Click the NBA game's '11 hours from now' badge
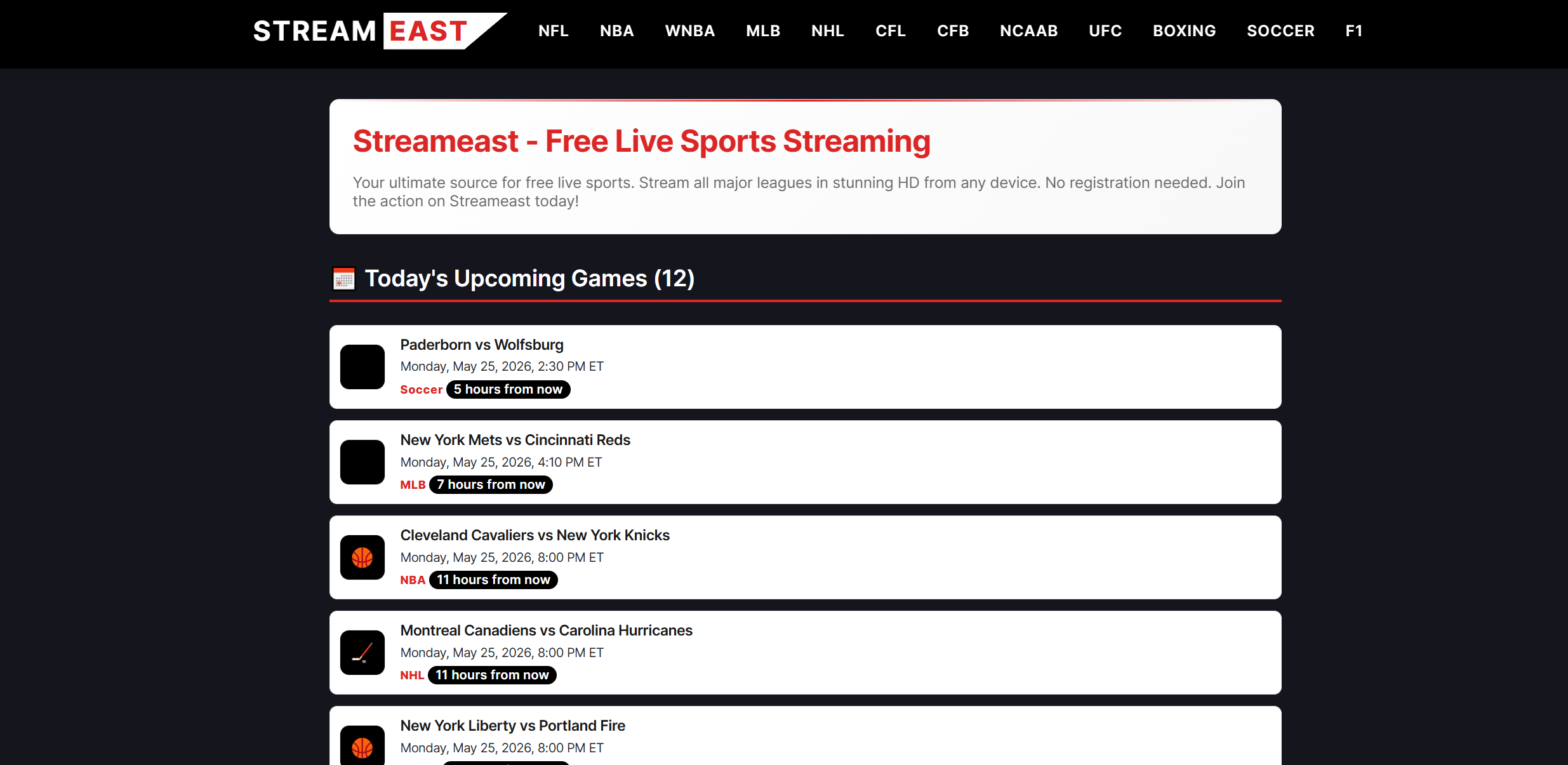This screenshot has width=1568, height=765. pyautogui.click(x=493, y=580)
